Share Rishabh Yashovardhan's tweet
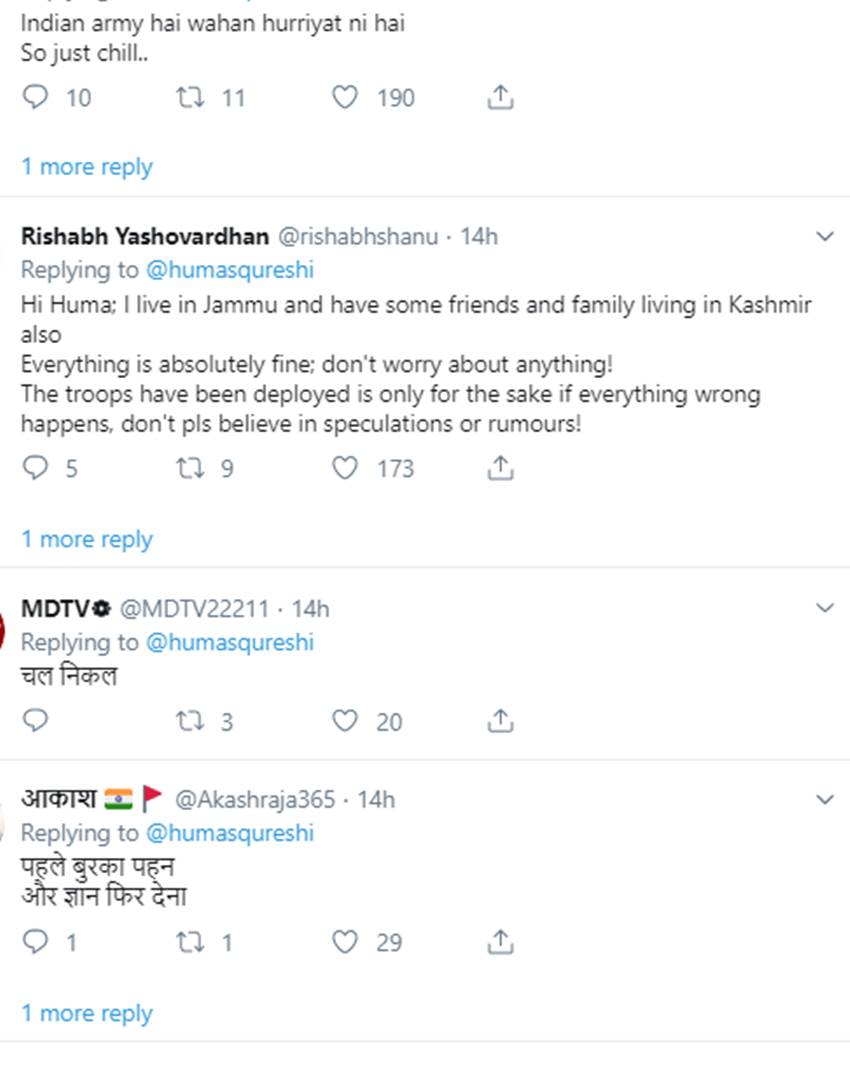 (500, 468)
